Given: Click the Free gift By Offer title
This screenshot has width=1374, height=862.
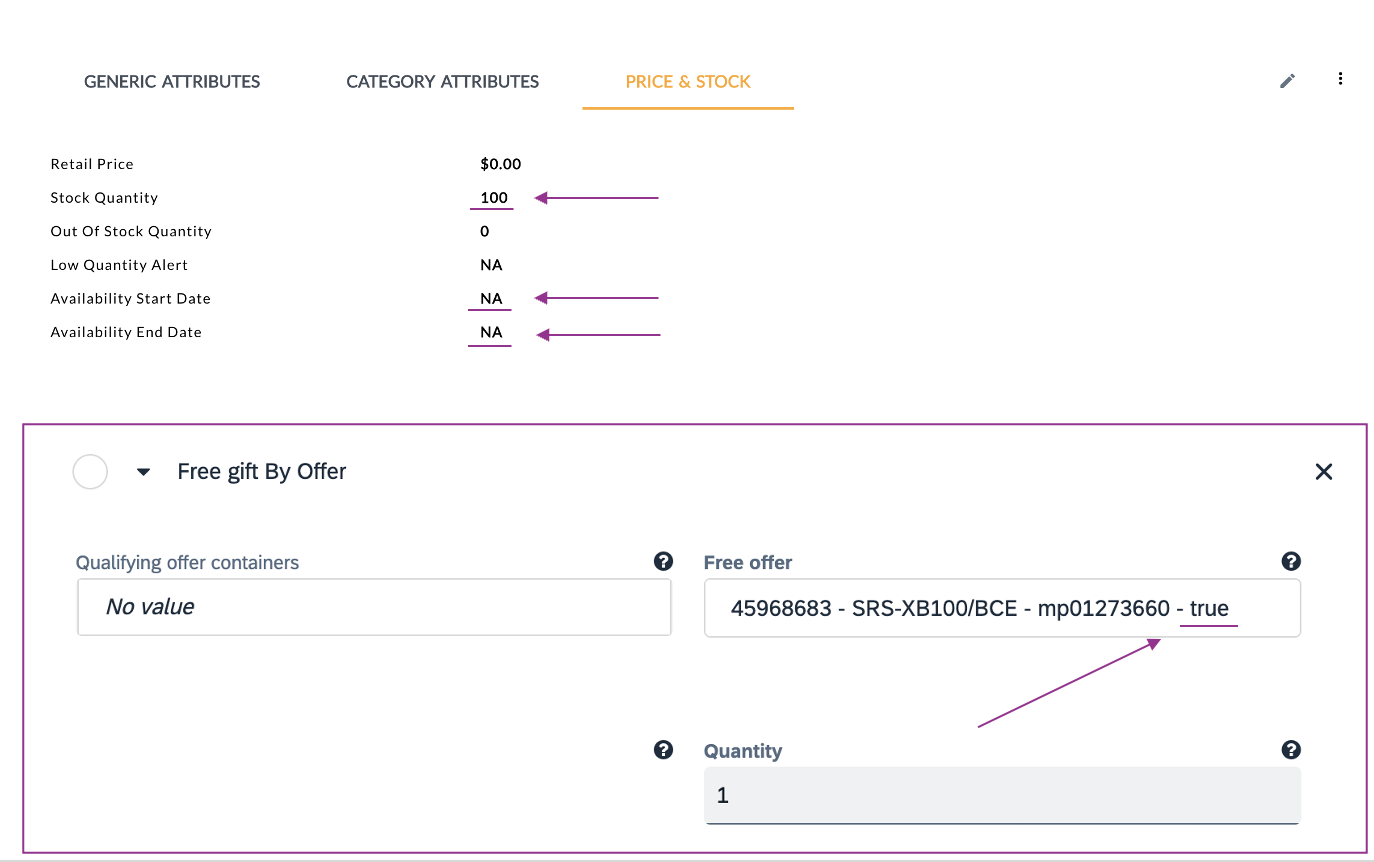Looking at the screenshot, I should point(262,472).
